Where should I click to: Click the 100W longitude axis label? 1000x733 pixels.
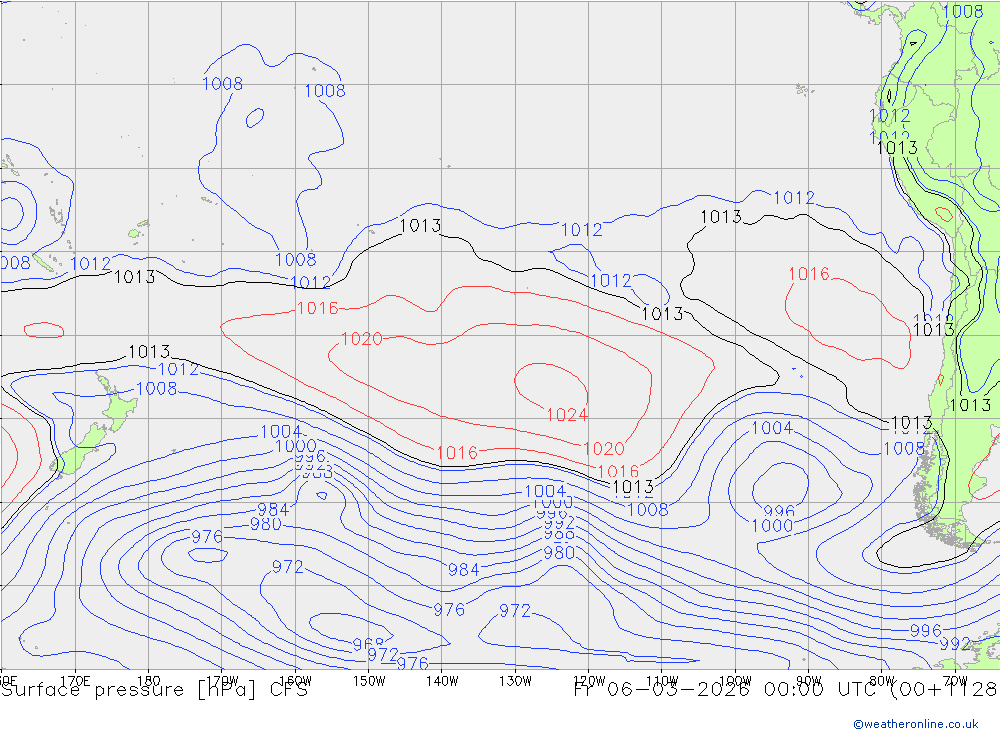(735, 681)
